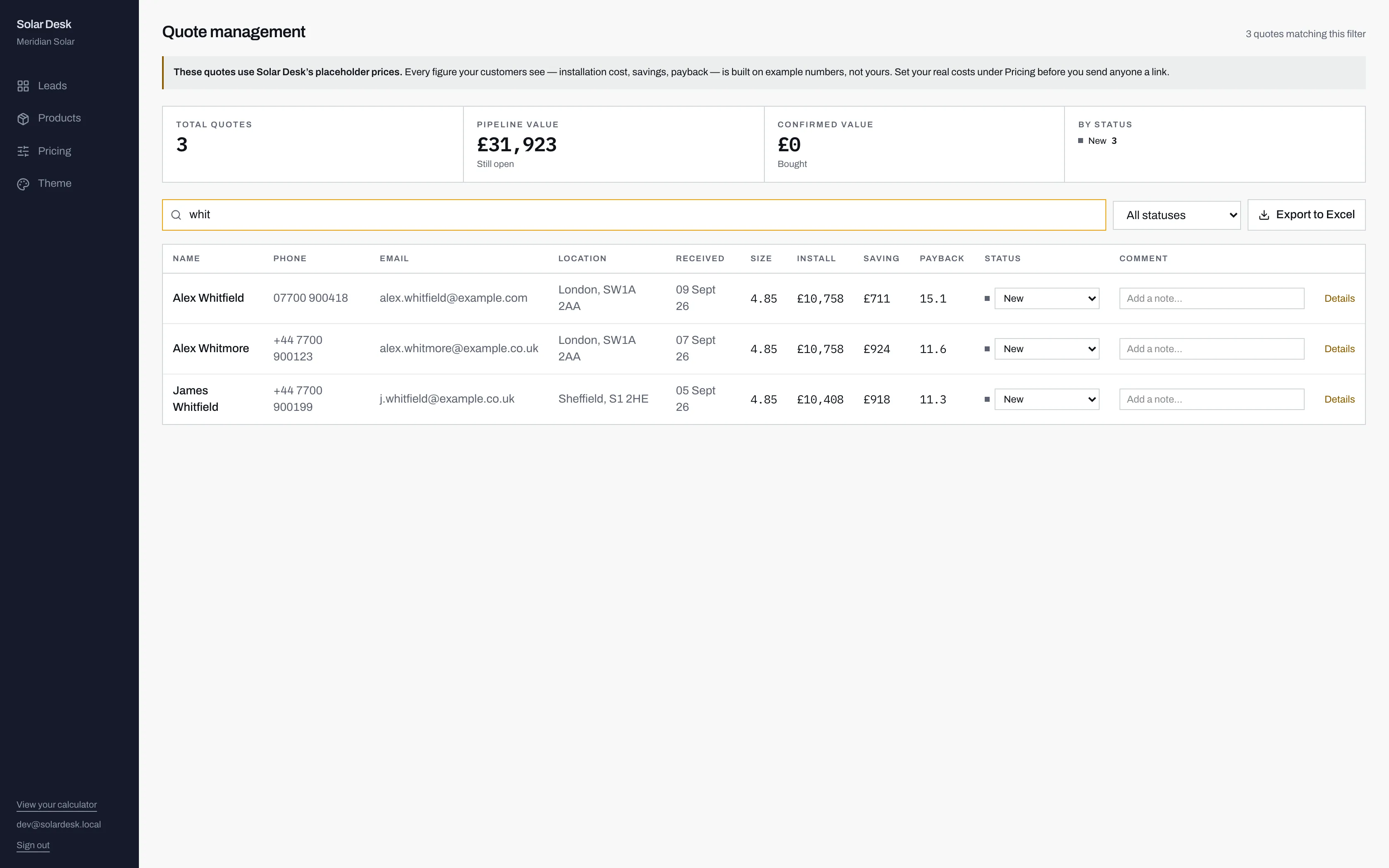Click '3 quotes matching this filter' text
The image size is (1389, 868).
(1305, 34)
